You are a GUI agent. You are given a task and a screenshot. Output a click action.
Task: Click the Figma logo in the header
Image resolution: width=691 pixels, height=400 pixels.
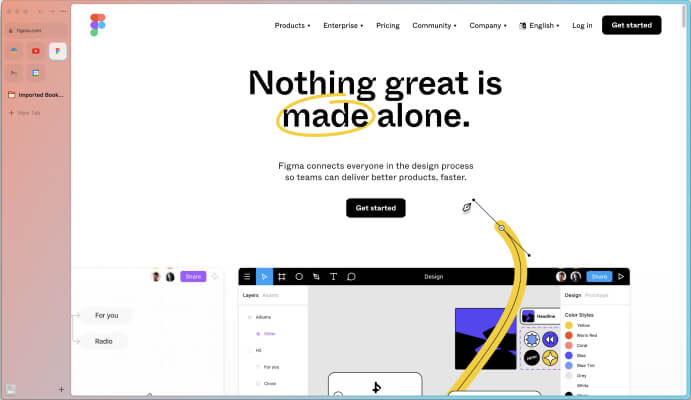pos(97,25)
